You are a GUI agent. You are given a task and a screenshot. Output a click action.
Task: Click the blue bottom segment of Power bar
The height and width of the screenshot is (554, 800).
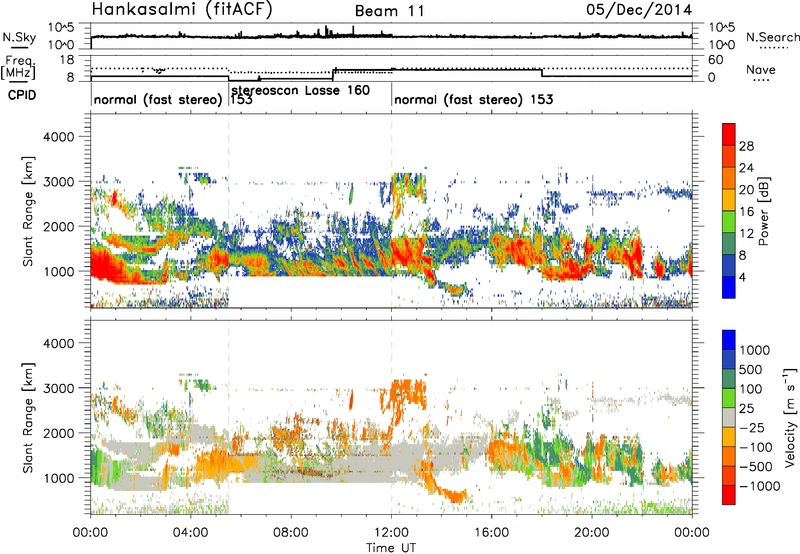(x=729, y=287)
